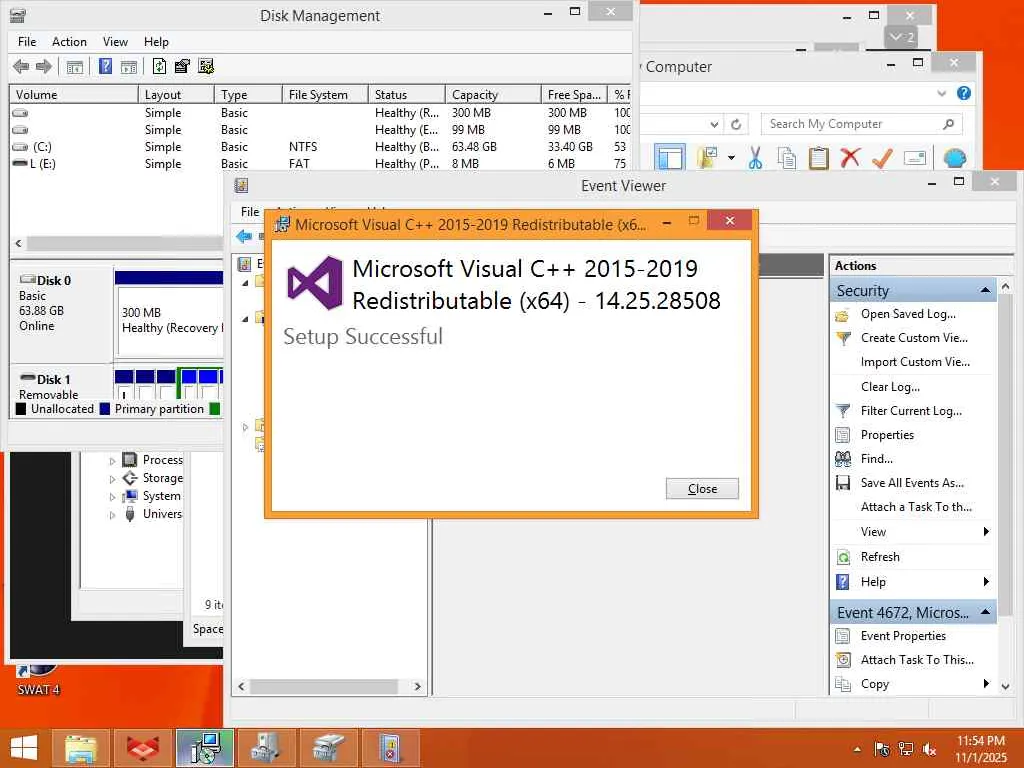This screenshot has width=1024, height=768.
Task: Click the Paste clipboard icon
Action: [x=818, y=157]
